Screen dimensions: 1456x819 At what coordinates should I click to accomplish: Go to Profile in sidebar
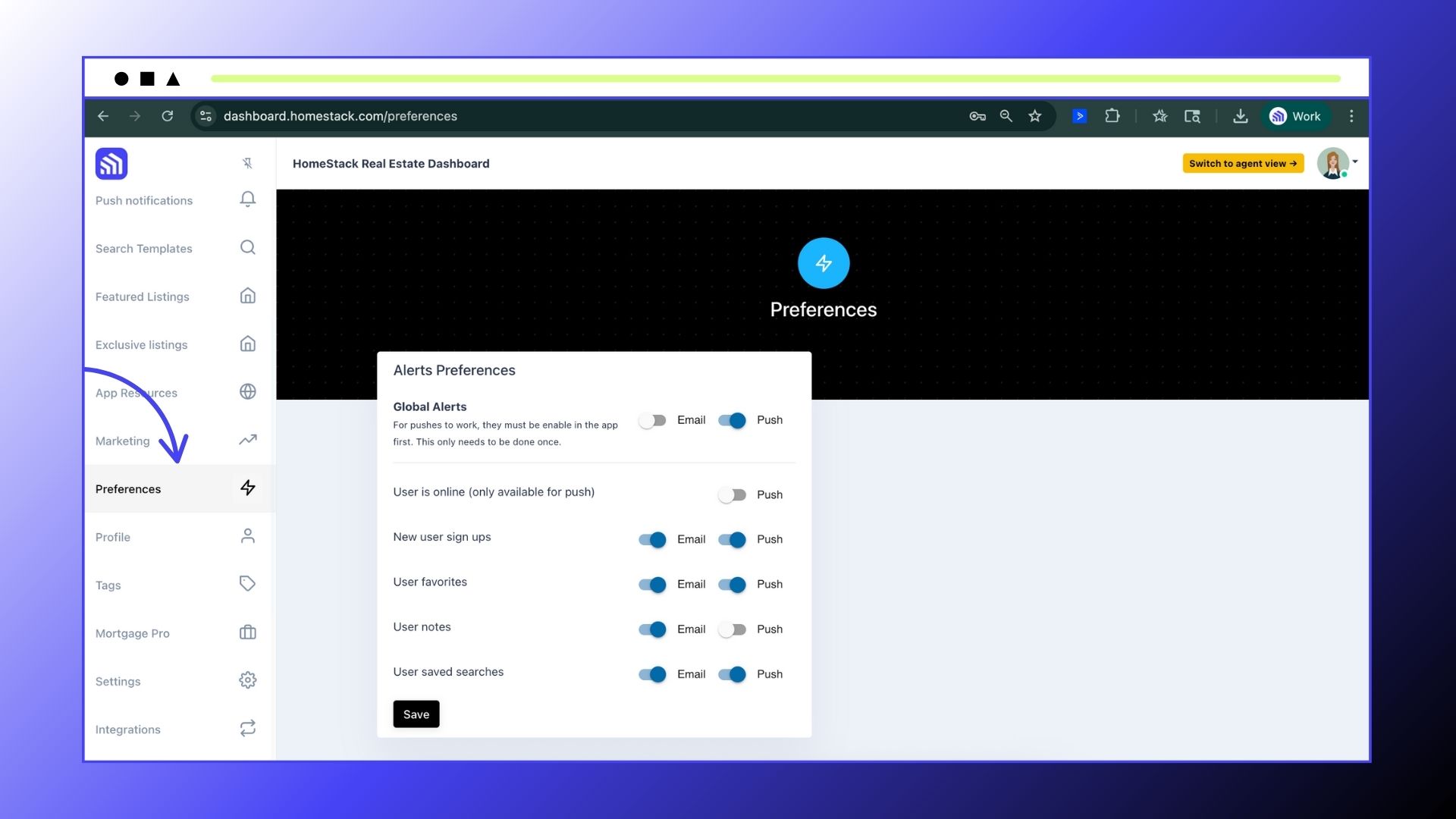tap(113, 537)
